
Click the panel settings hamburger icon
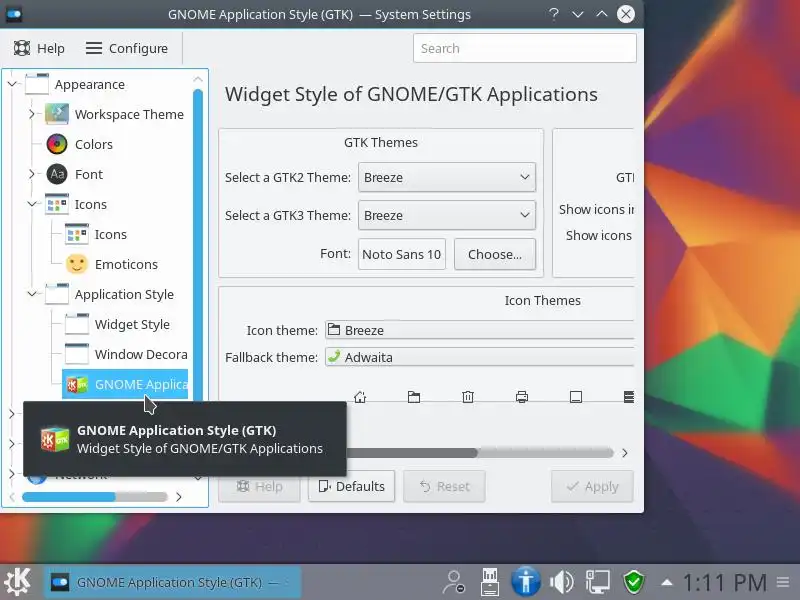[784, 582]
